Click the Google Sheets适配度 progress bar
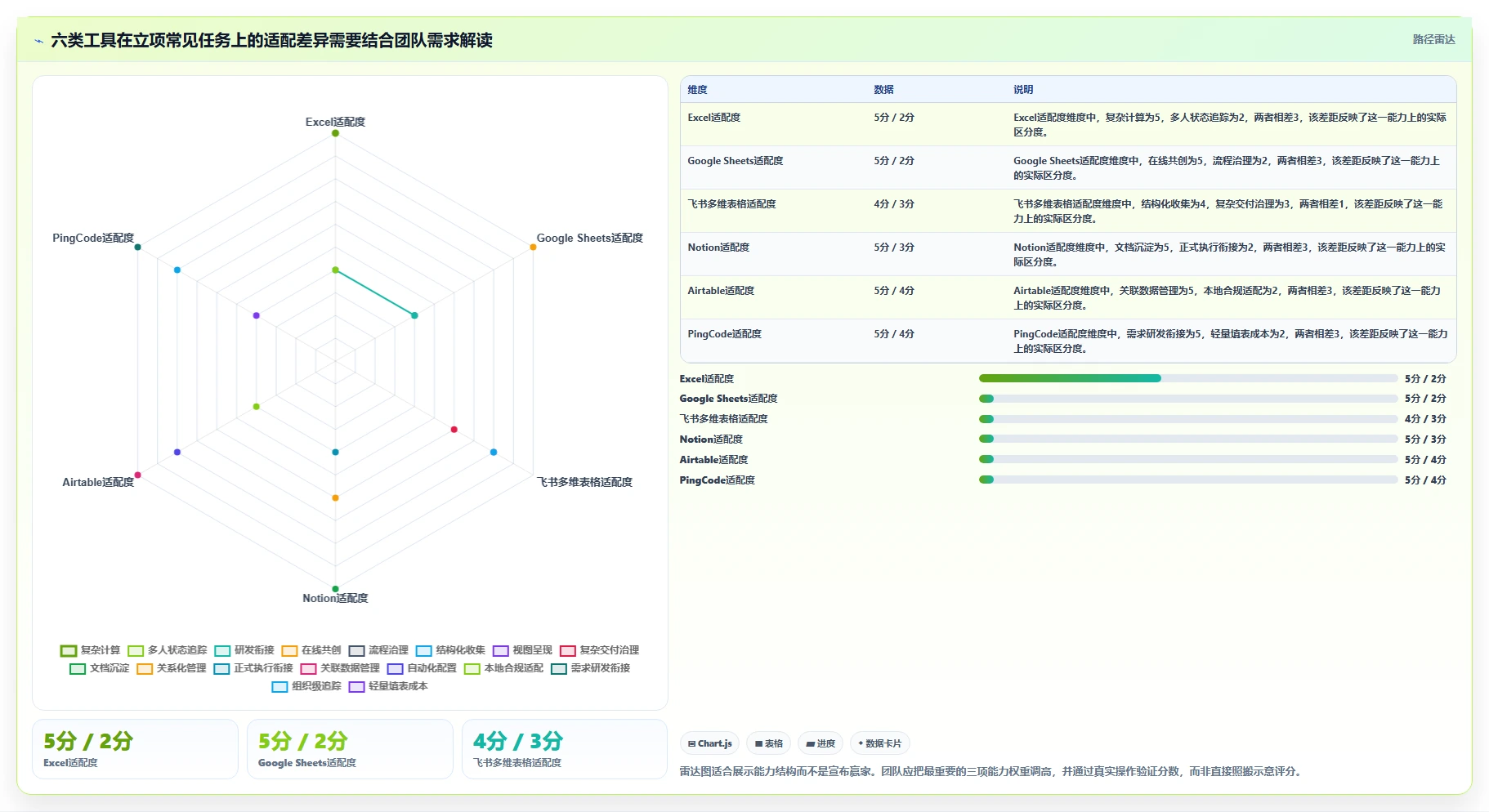1489x812 pixels. tap(1188, 399)
